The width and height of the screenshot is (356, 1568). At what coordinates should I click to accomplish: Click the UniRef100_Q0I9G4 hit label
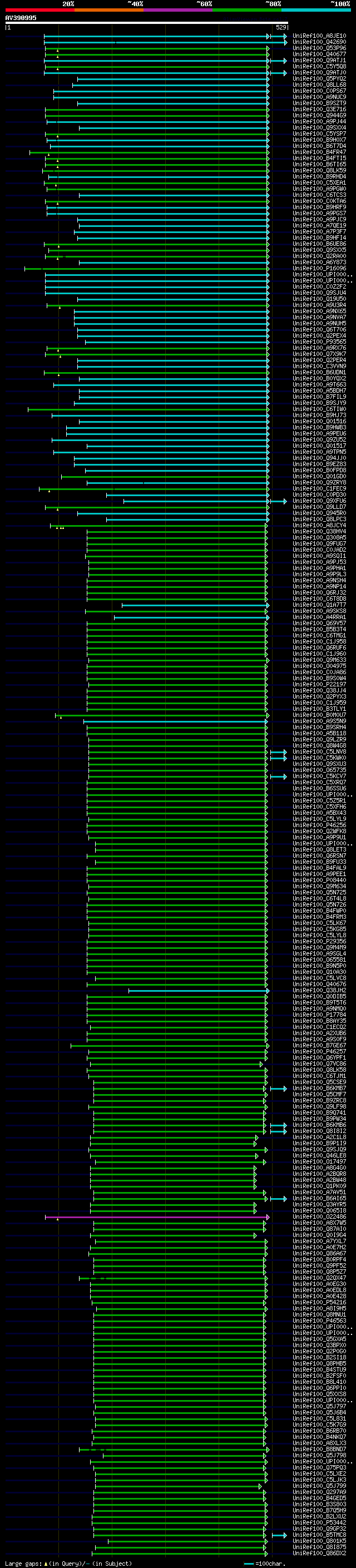[319, 1235]
